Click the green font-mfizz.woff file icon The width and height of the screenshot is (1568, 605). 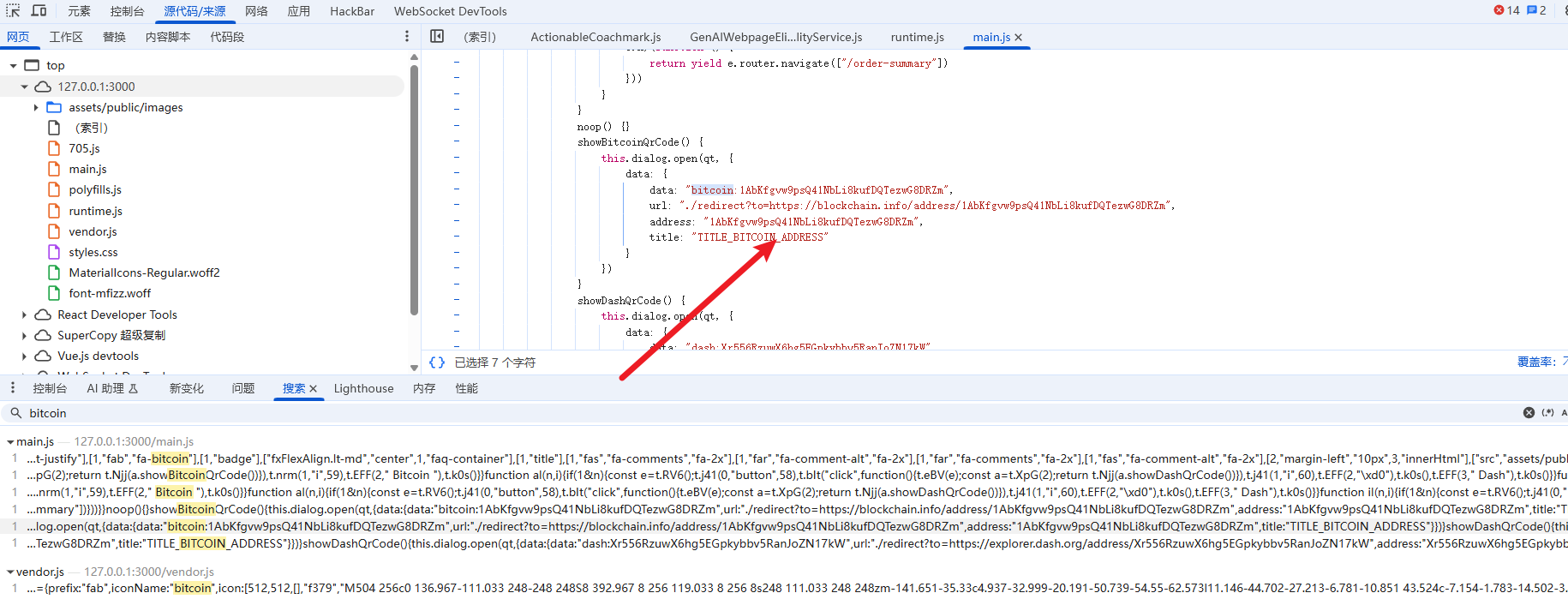(x=54, y=293)
